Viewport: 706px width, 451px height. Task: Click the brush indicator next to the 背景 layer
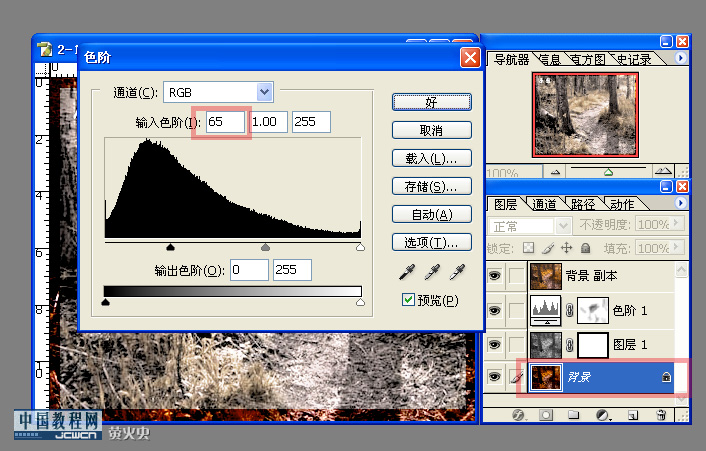tap(517, 377)
